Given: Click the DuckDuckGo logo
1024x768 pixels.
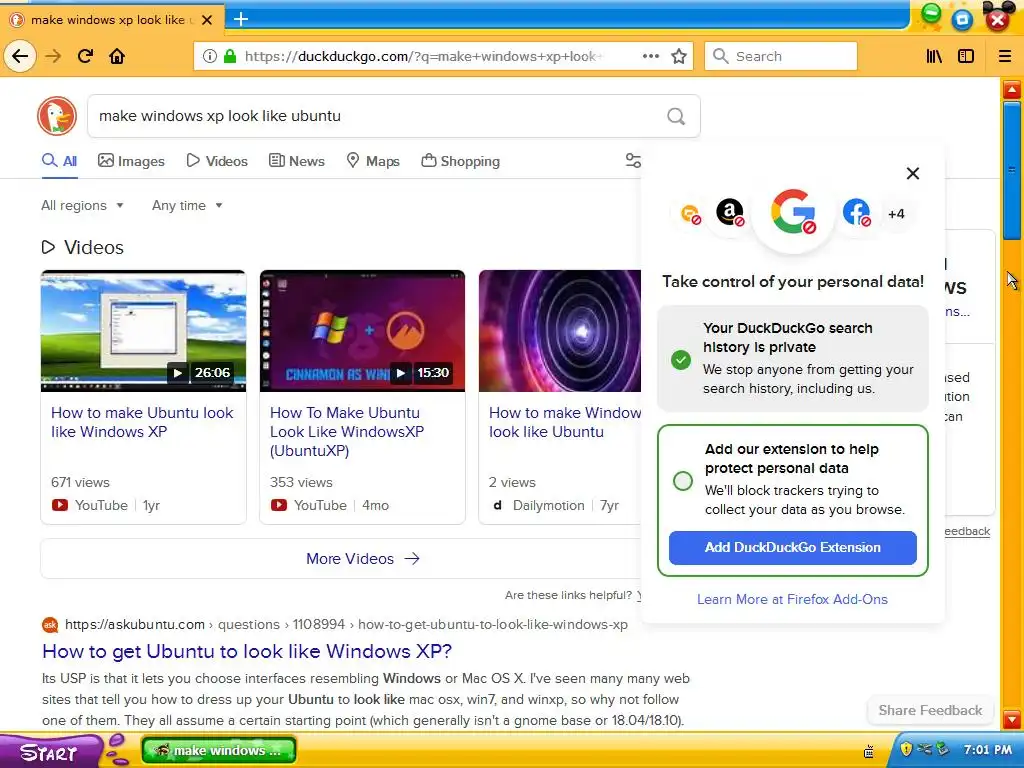Looking at the screenshot, I should (x=57, y=116).
